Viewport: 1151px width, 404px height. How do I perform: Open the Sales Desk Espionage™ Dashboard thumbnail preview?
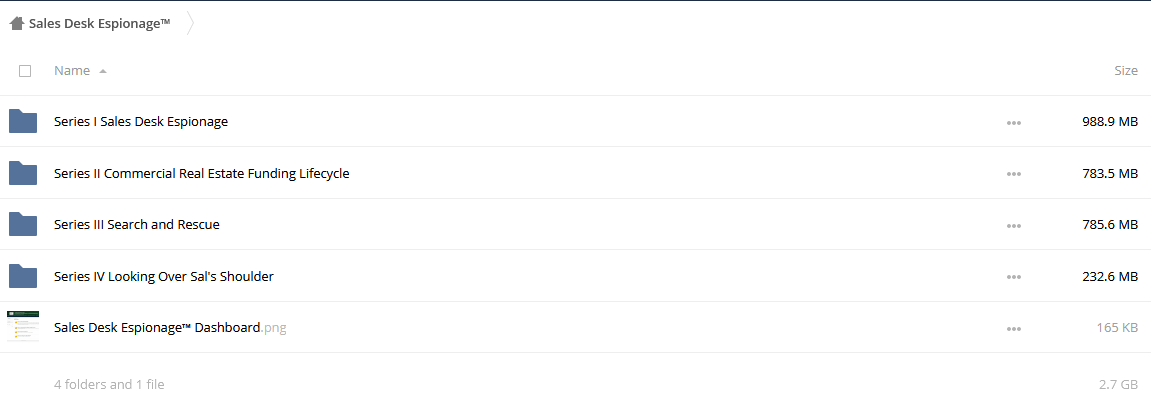(23, 327)
